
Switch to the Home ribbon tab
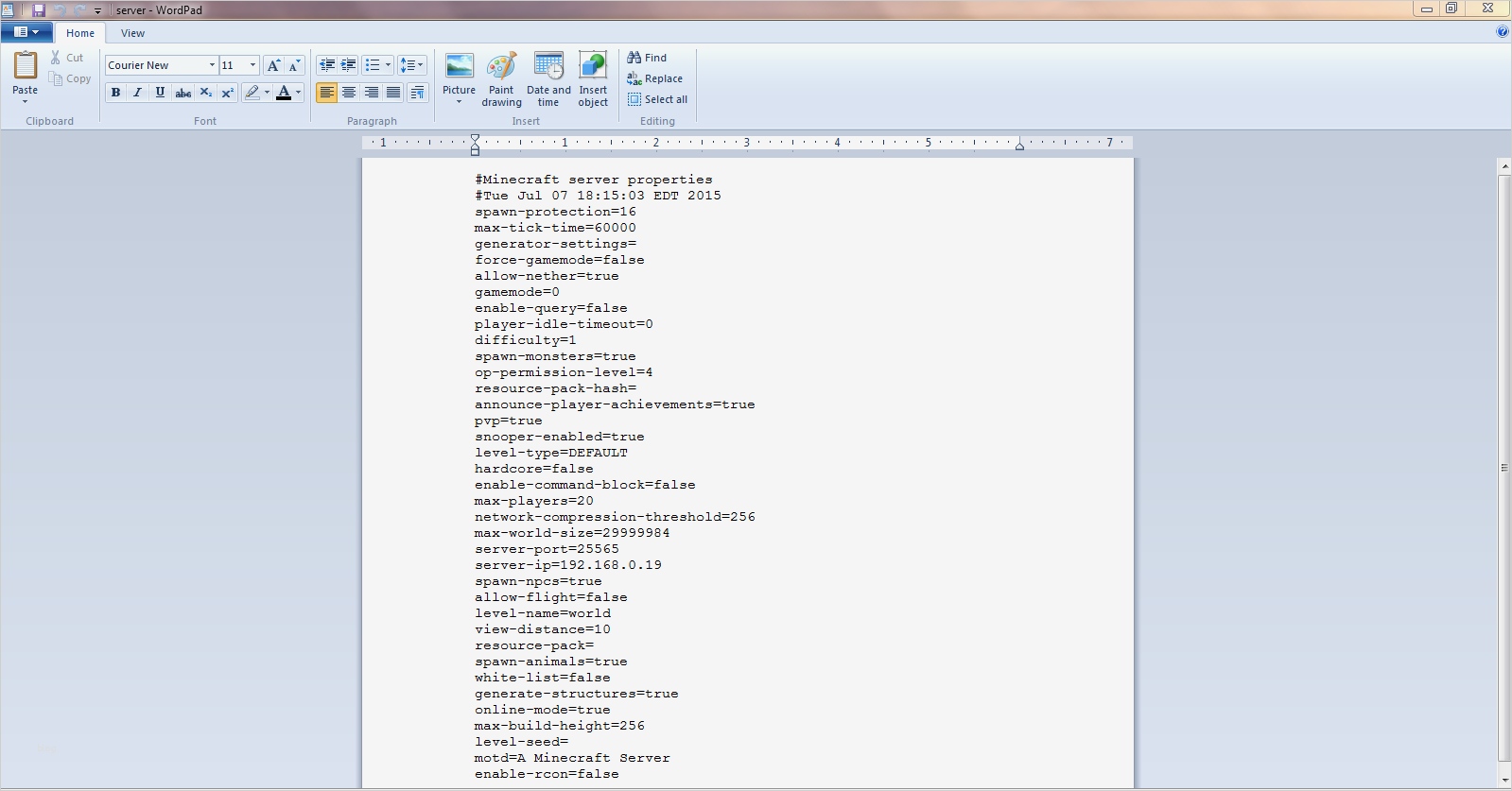tap(80, 33)
